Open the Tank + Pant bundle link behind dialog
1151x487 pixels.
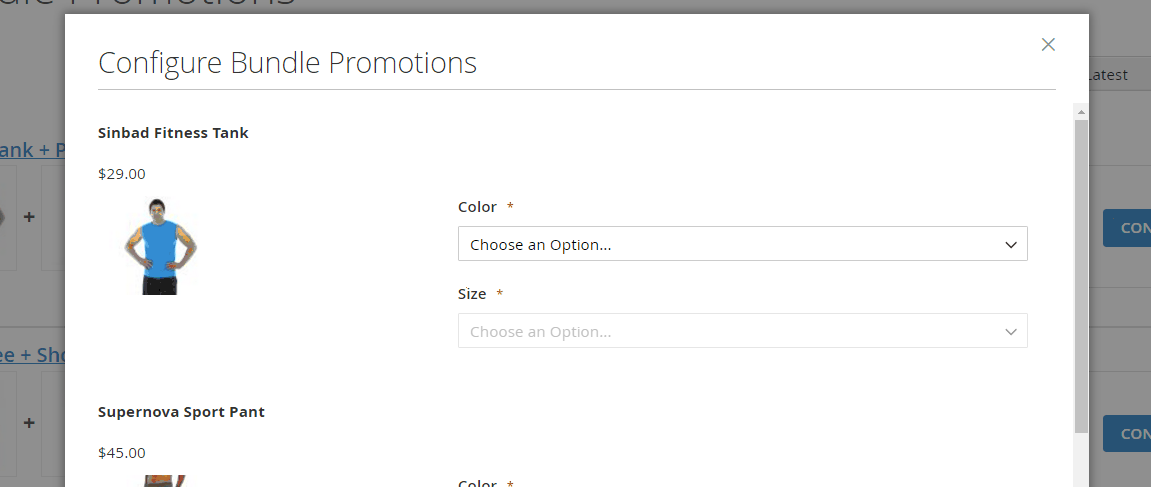(32, 150)
